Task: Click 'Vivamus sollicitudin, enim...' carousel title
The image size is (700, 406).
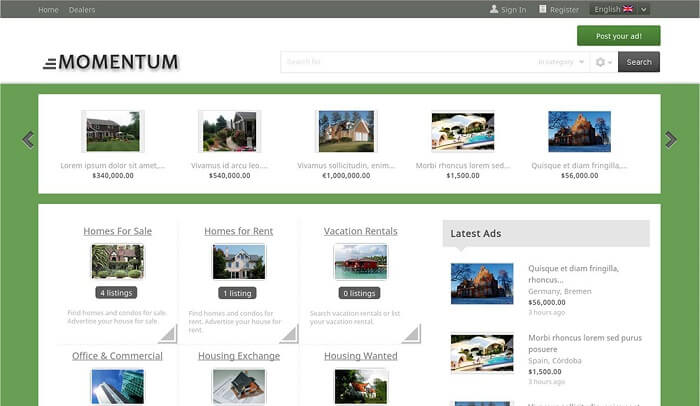Action: coord(346,165)
